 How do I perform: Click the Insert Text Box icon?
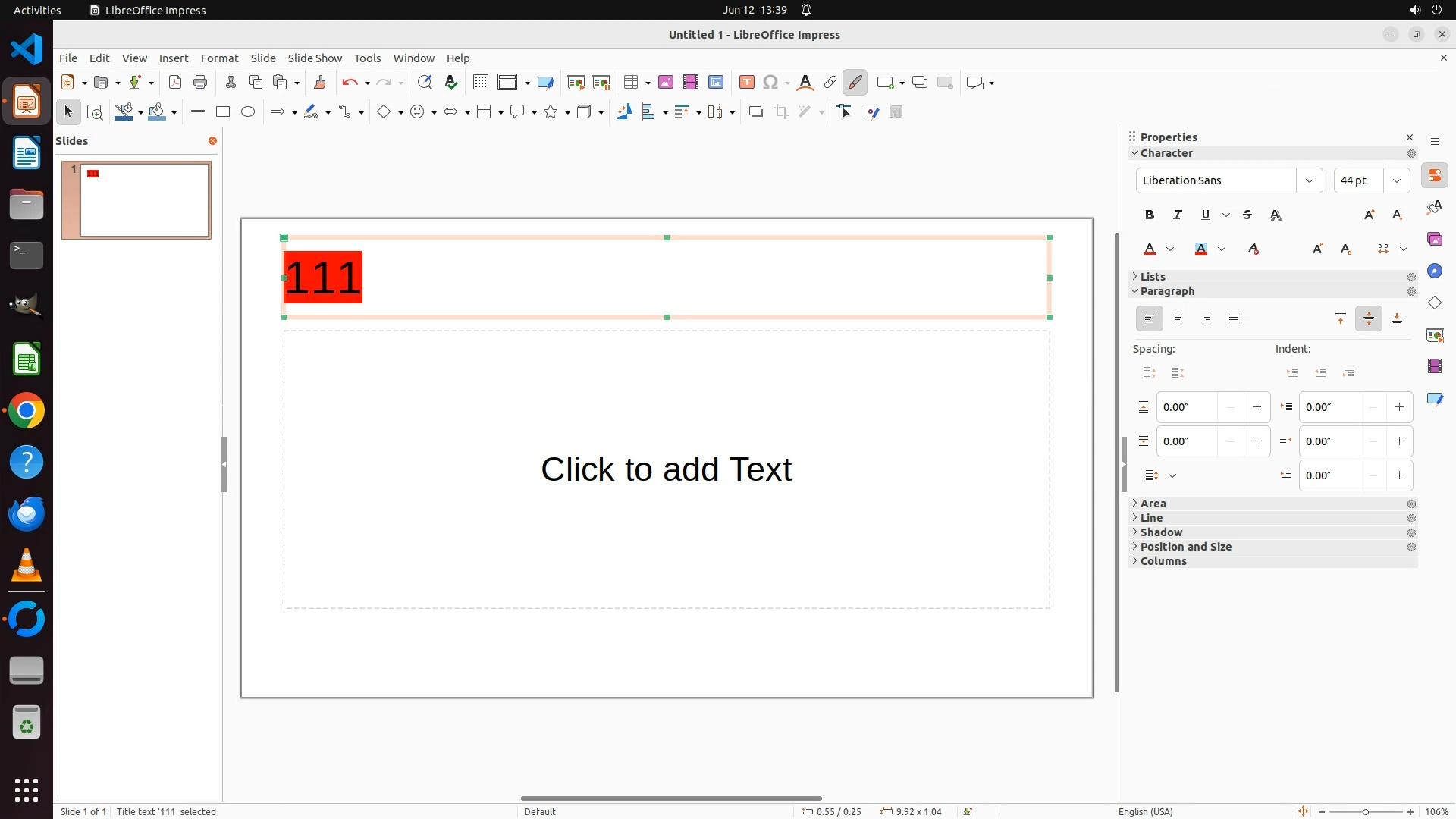[746, 83]
